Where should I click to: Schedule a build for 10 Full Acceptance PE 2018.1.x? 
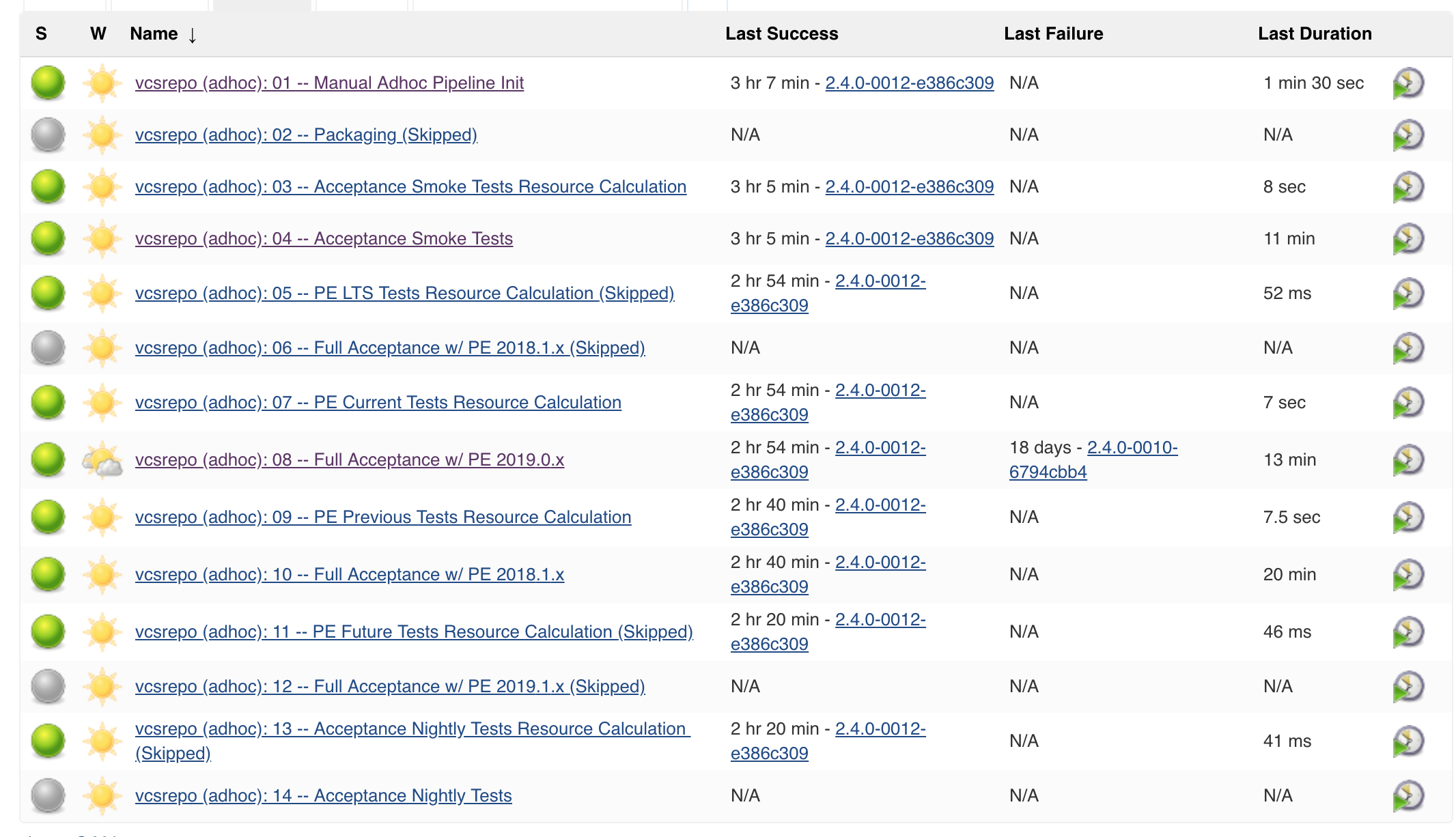1408,575
